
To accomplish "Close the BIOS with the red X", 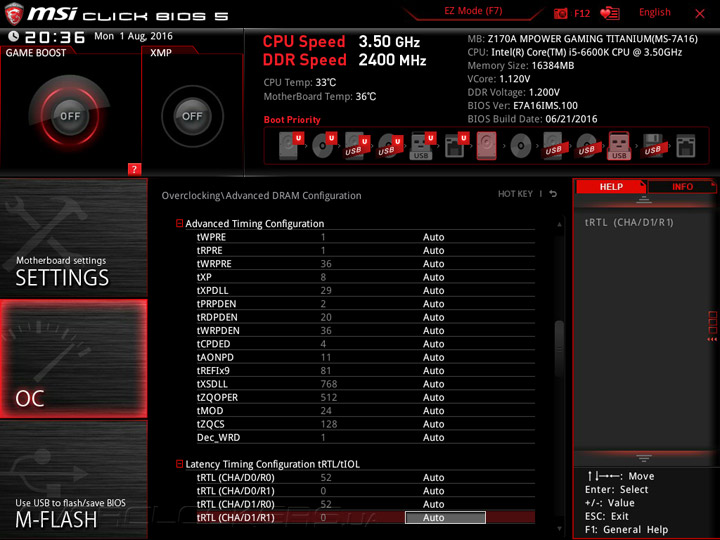I will click(699, 14).
